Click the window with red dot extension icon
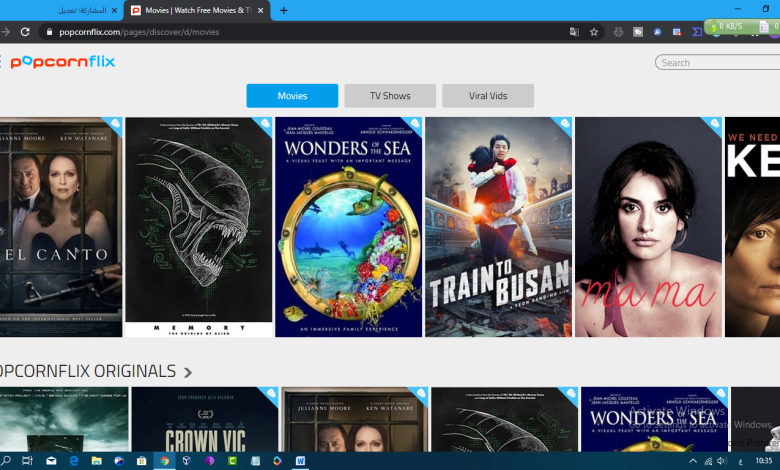780x470 pixels. pos(677,32)
